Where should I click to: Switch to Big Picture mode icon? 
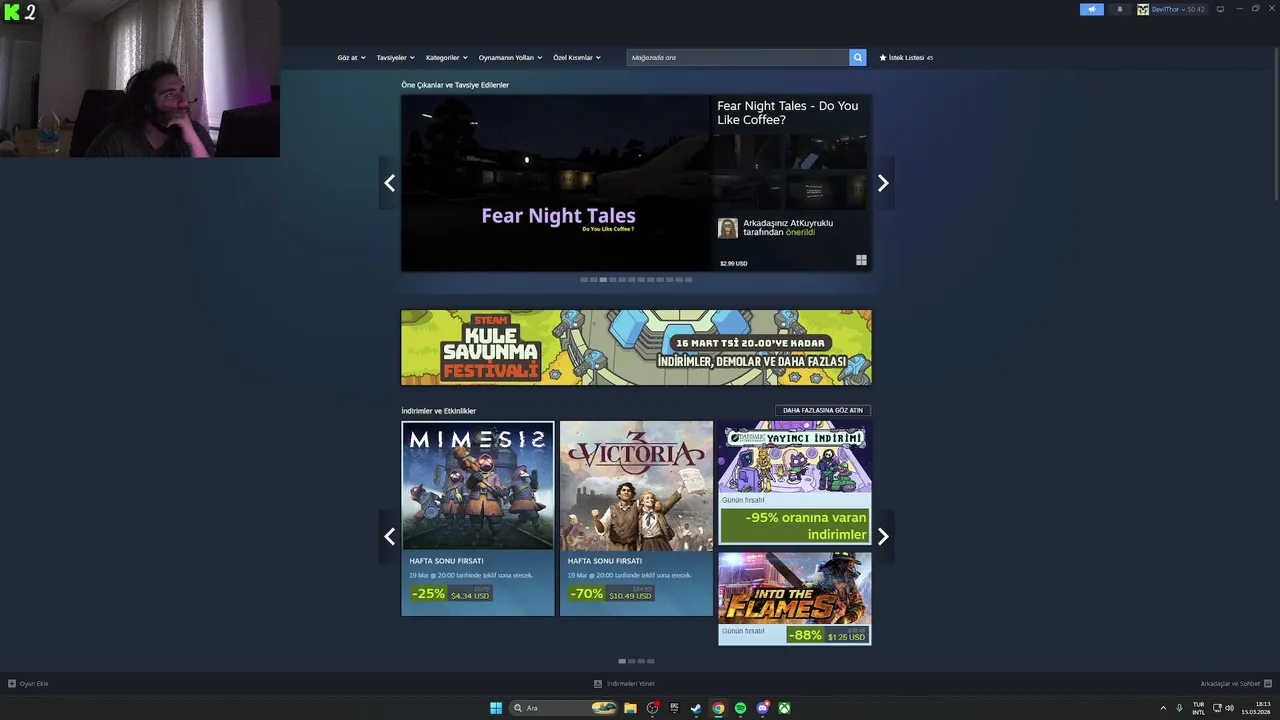pyautogui.click(x=1220, y=9)
